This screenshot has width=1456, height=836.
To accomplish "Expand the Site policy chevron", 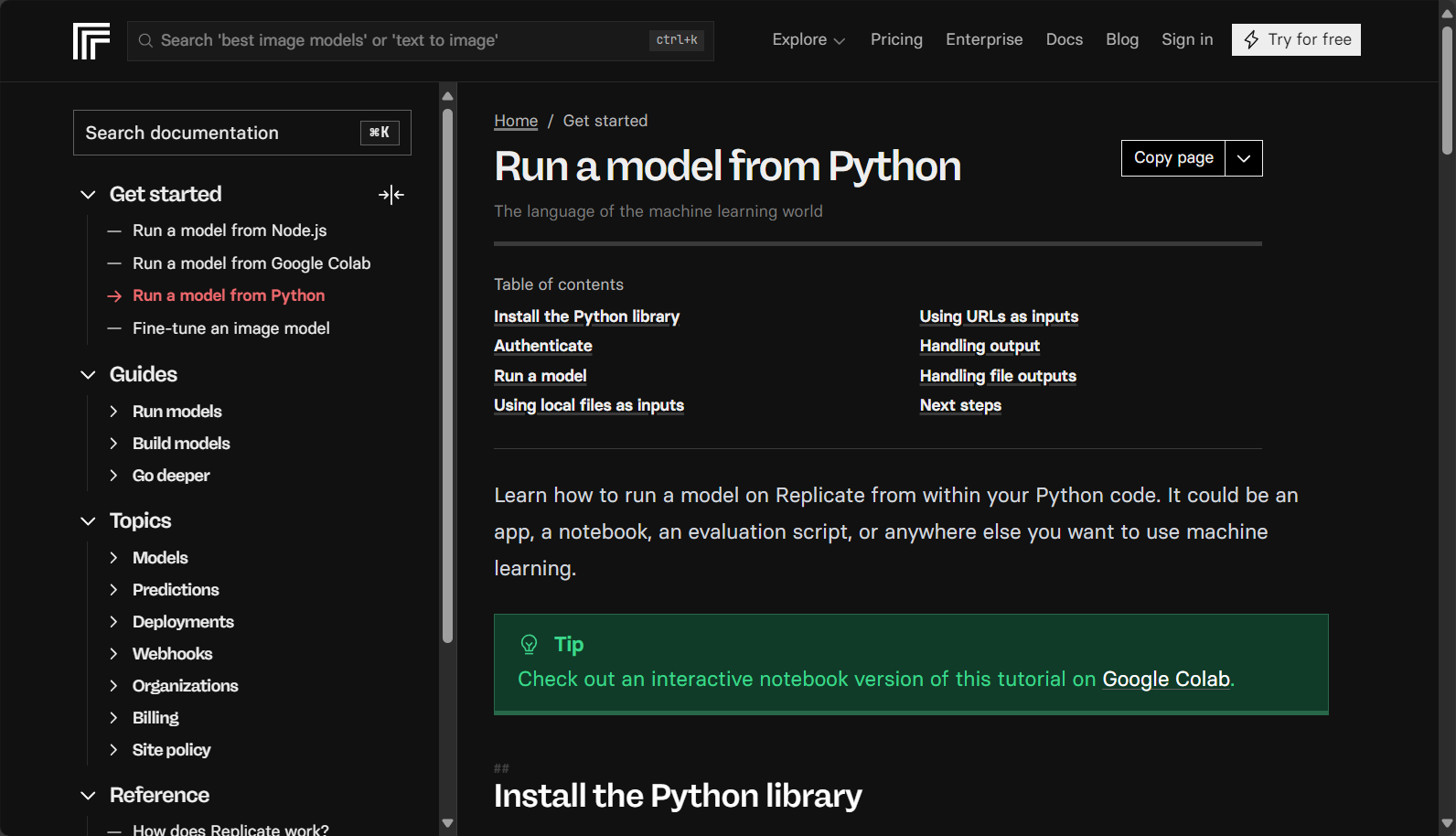I will click(x=113, y=750).
